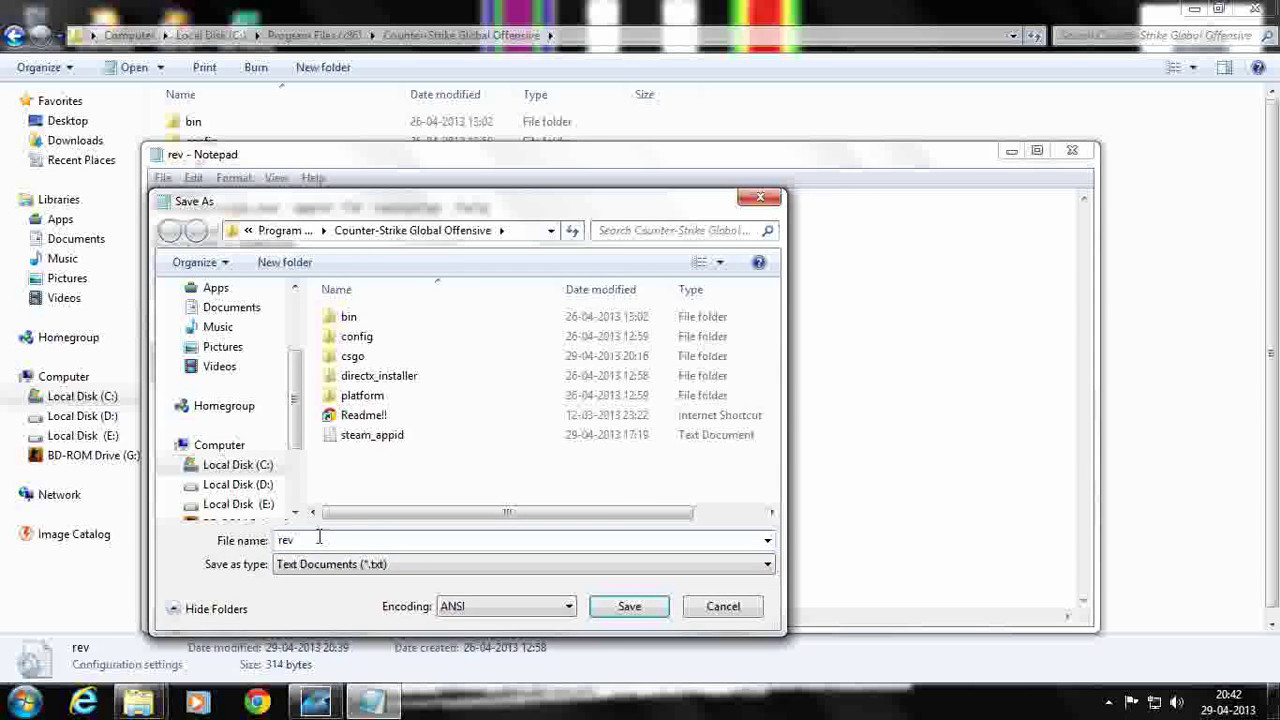Click the volume icon in system tray

(1176, 702)
